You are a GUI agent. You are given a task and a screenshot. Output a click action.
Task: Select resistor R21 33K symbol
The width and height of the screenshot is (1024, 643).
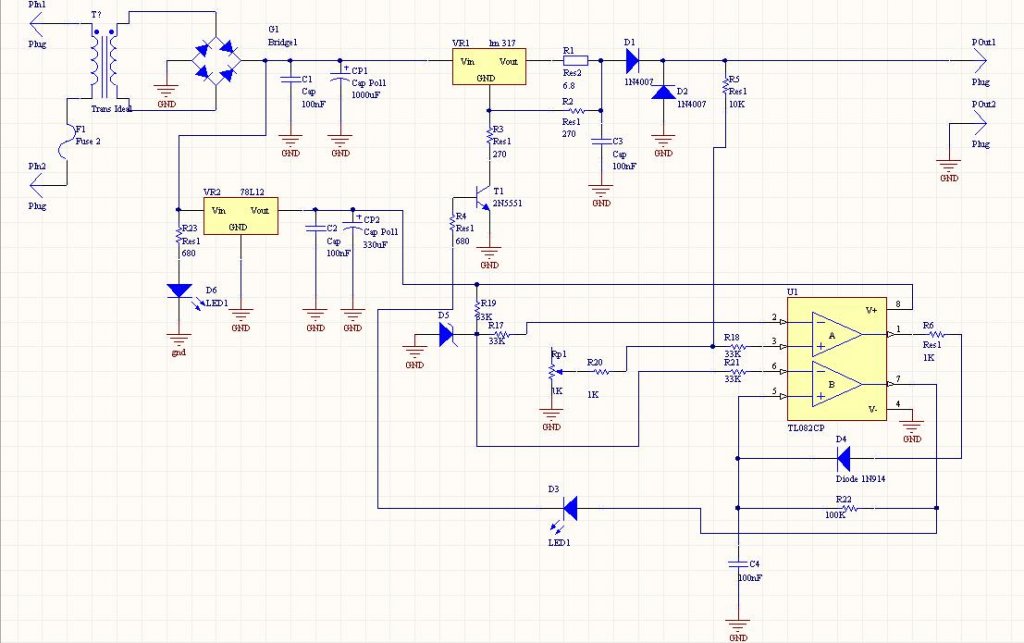pos(737,371)
